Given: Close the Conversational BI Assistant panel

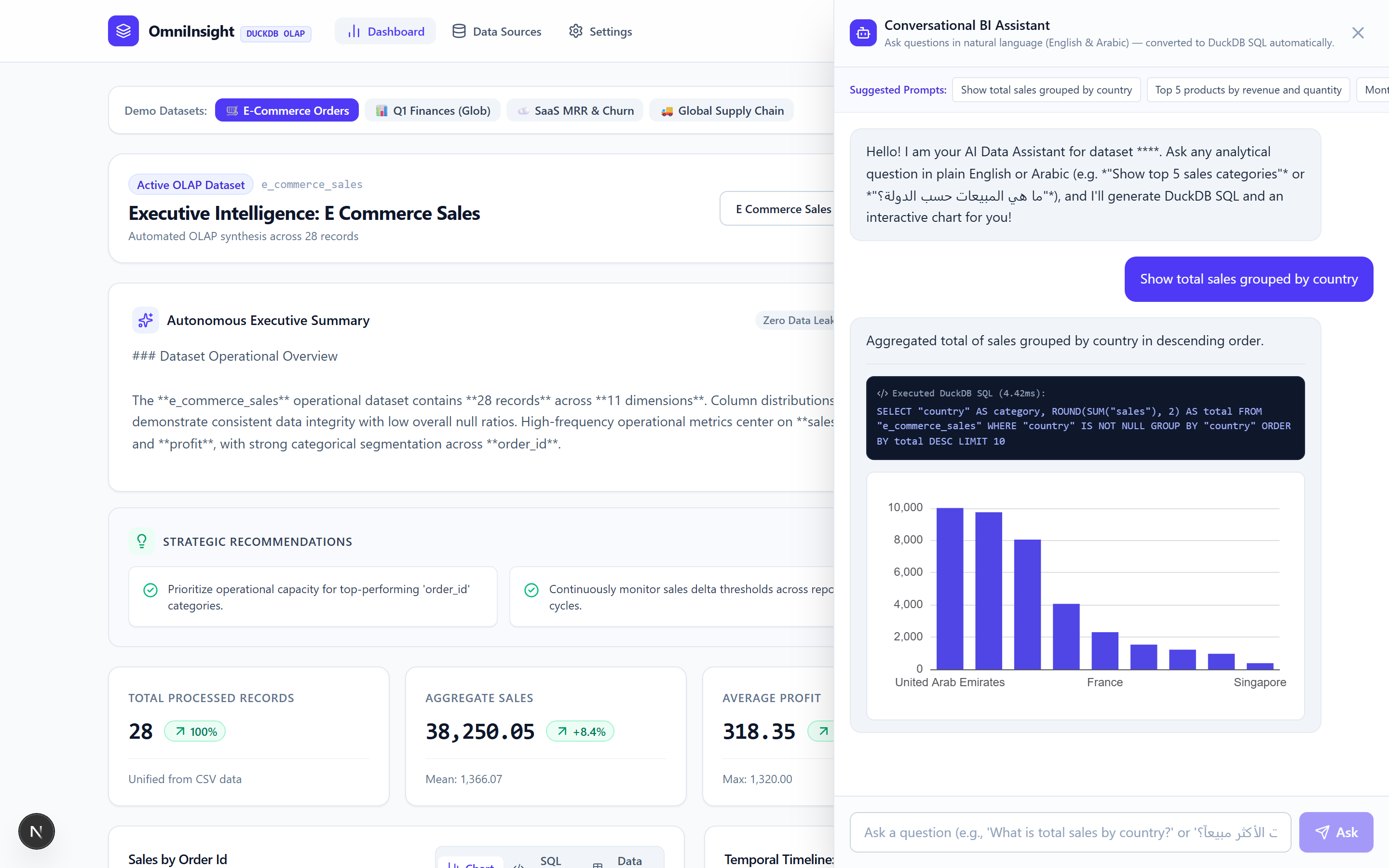Looking at the screenshot, I should (x=1358, y=33).
